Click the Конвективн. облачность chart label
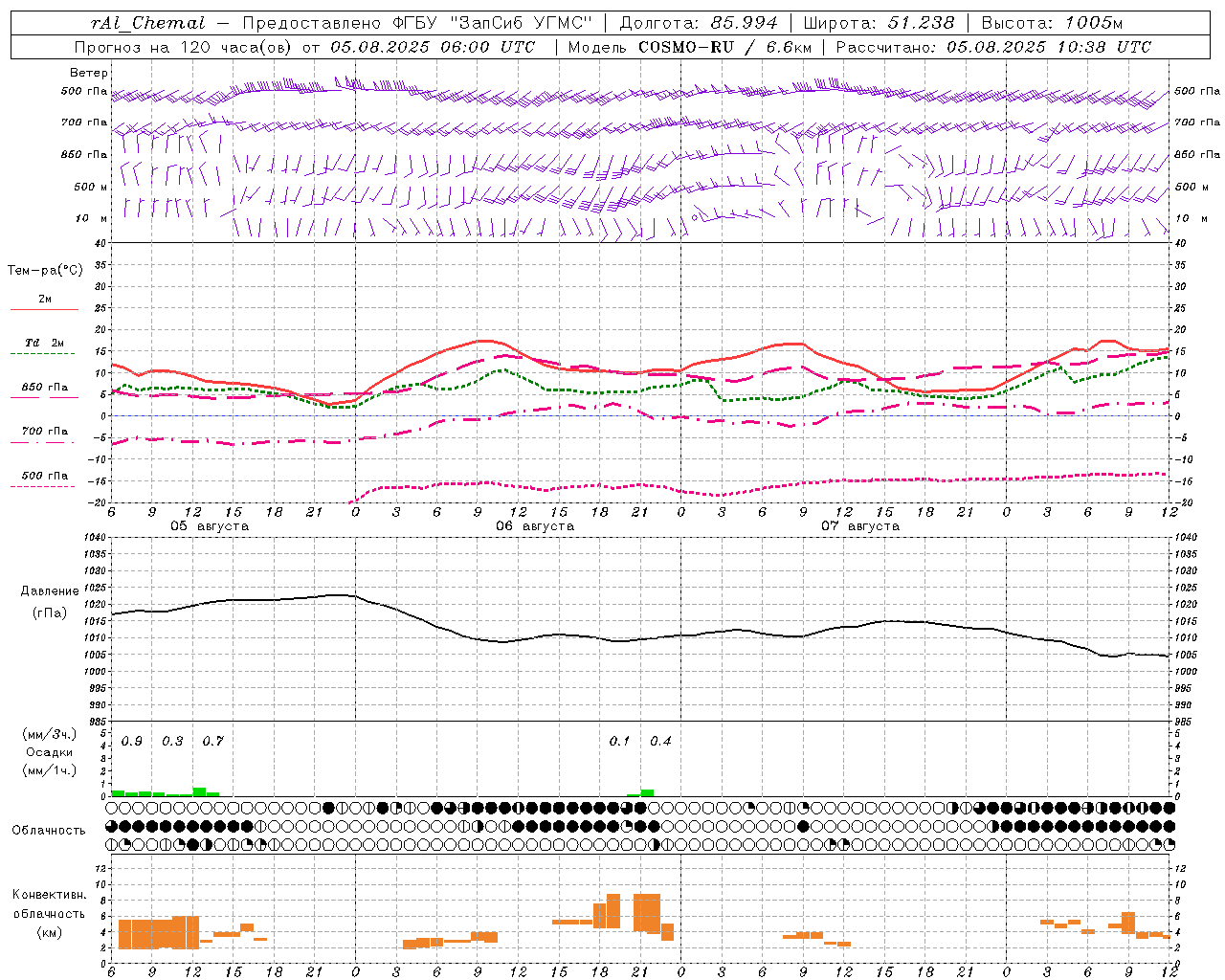The width and height of the screenshot is (1225, 980). 49,904
